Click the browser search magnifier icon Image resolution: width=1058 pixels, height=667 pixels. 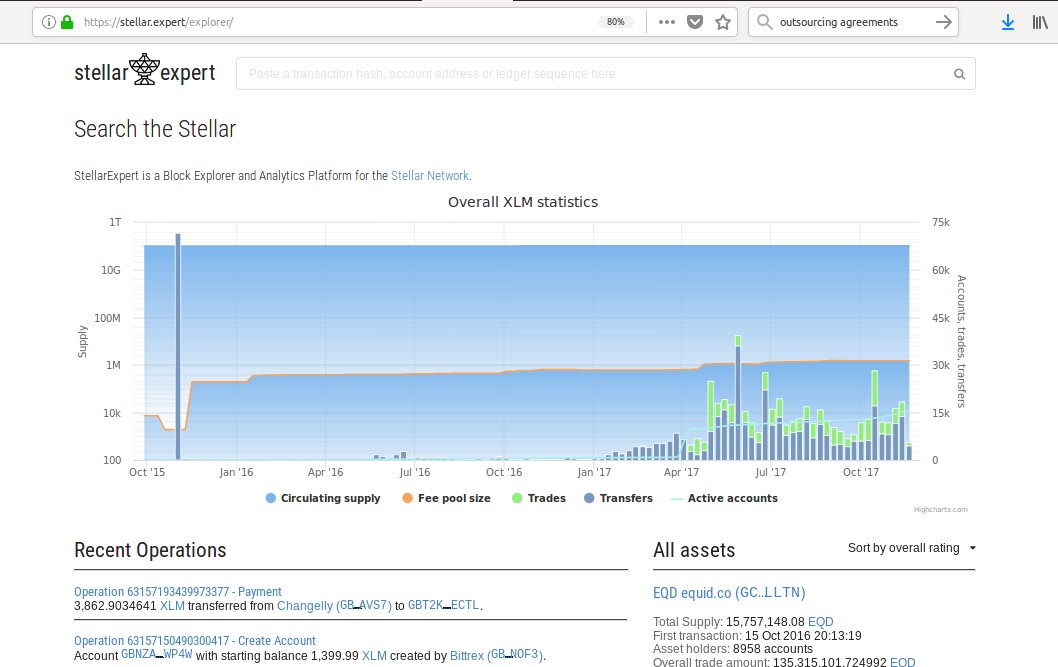pos(764,22)
